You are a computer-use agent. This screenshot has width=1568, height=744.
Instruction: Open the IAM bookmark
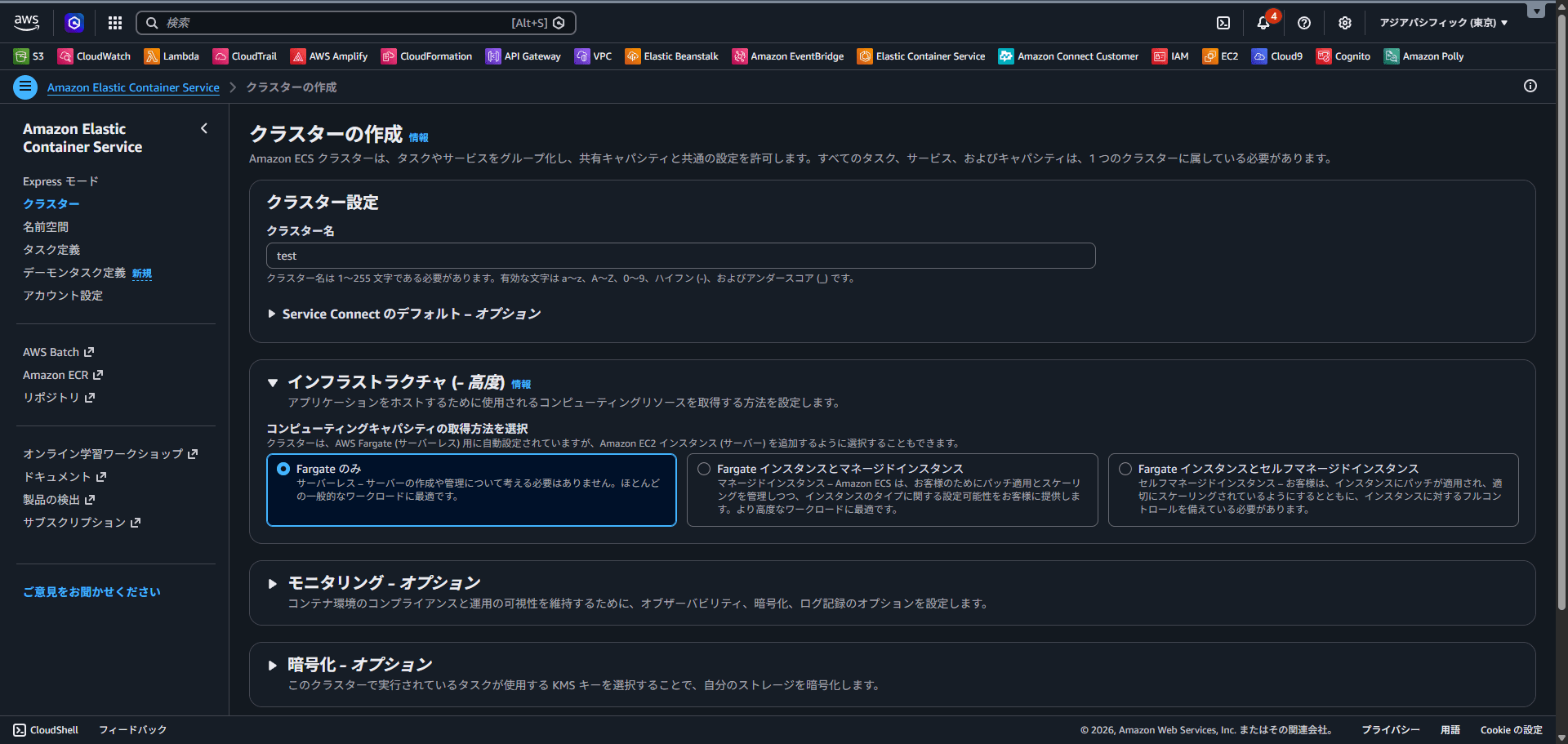click(1170, 56)
